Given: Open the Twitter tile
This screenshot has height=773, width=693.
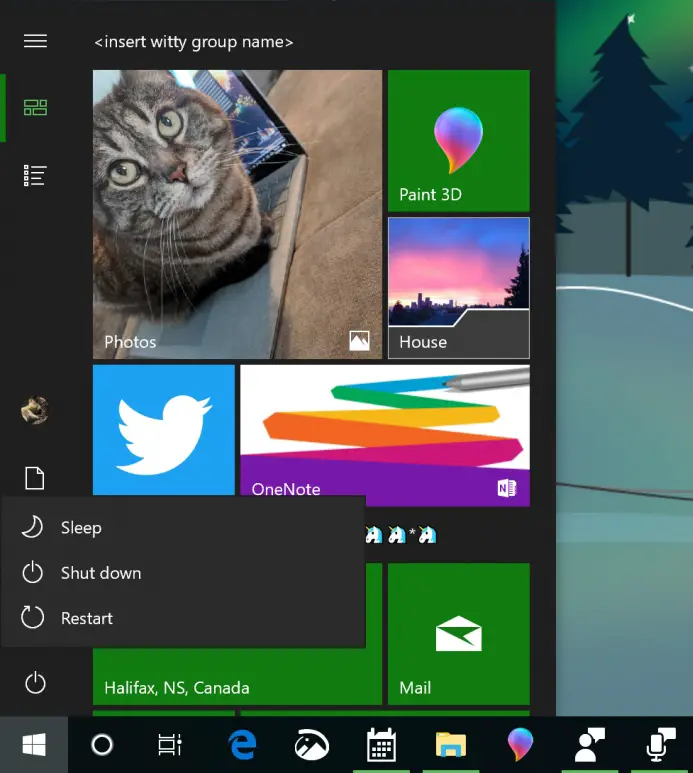Looking at the screenshot, I should pos(164,430).
